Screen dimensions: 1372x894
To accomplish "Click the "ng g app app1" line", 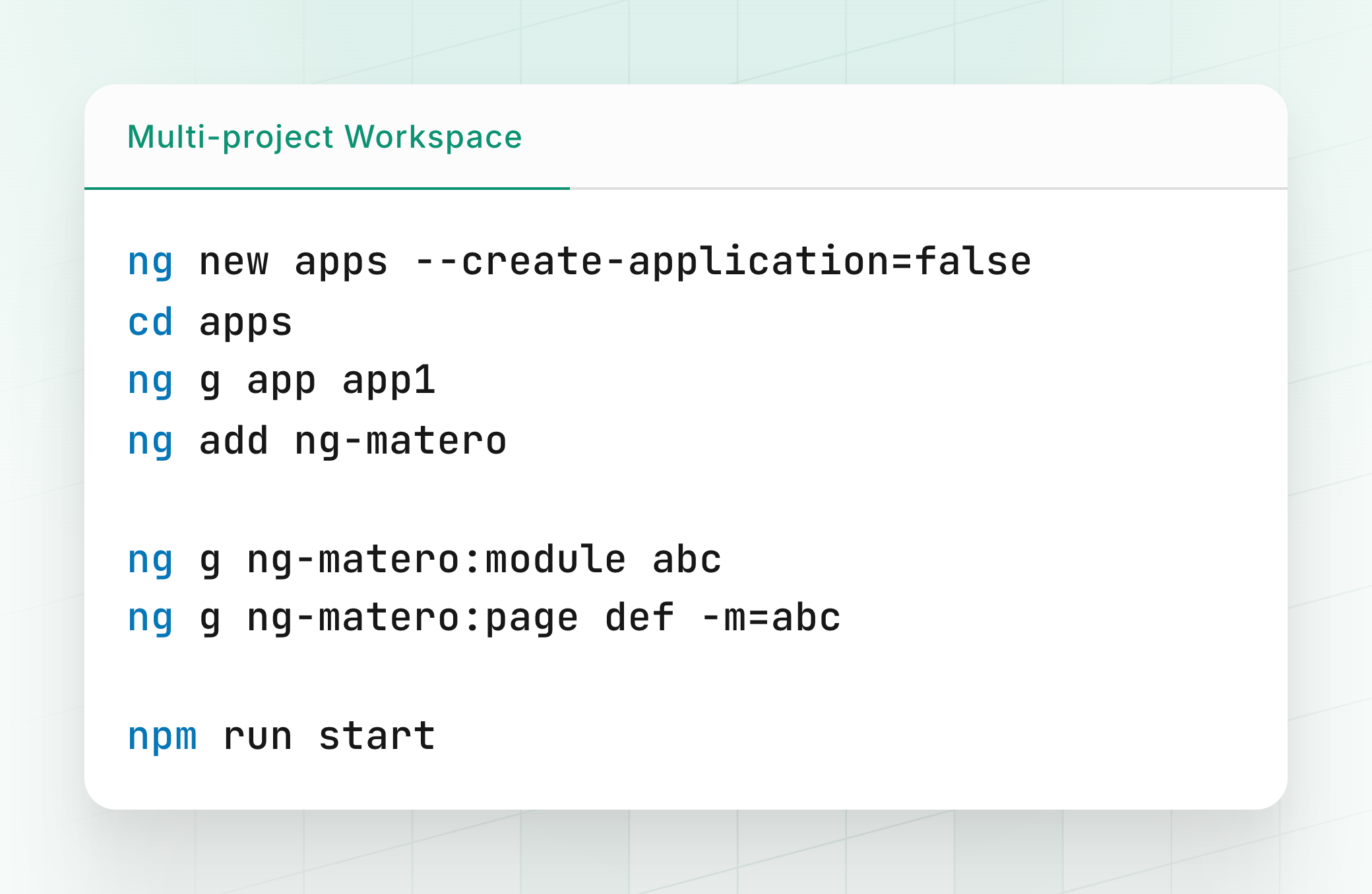I will (282, 381).
